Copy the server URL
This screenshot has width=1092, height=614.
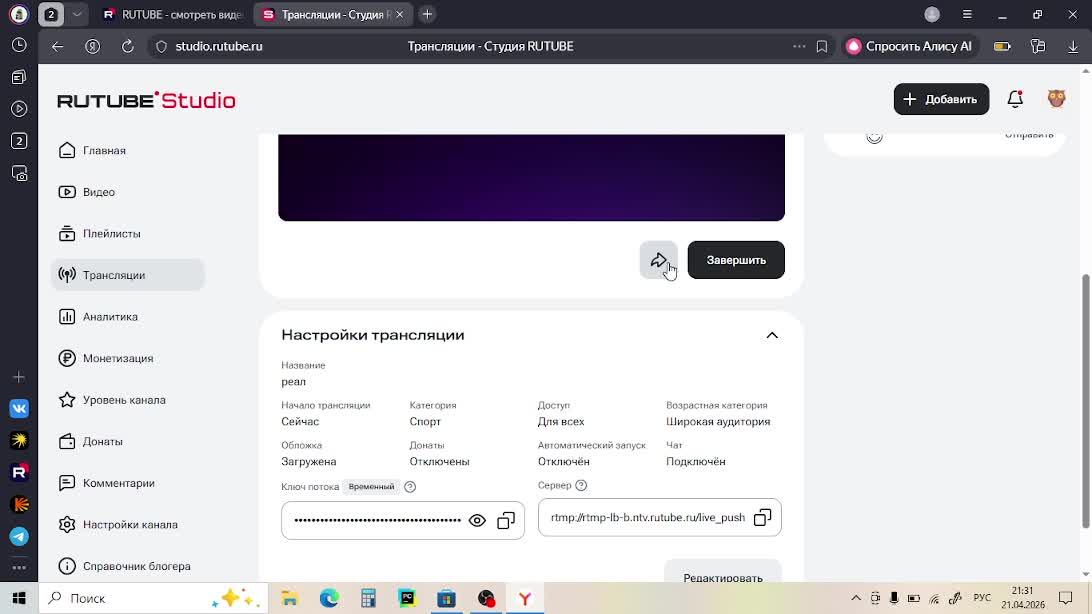point(763,517)
